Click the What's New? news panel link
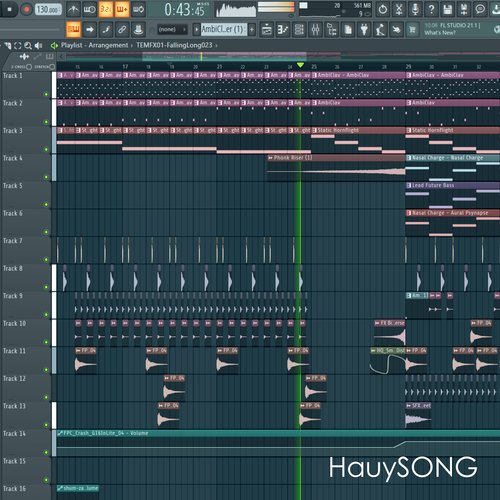500x500 pixels. point(440,33)
